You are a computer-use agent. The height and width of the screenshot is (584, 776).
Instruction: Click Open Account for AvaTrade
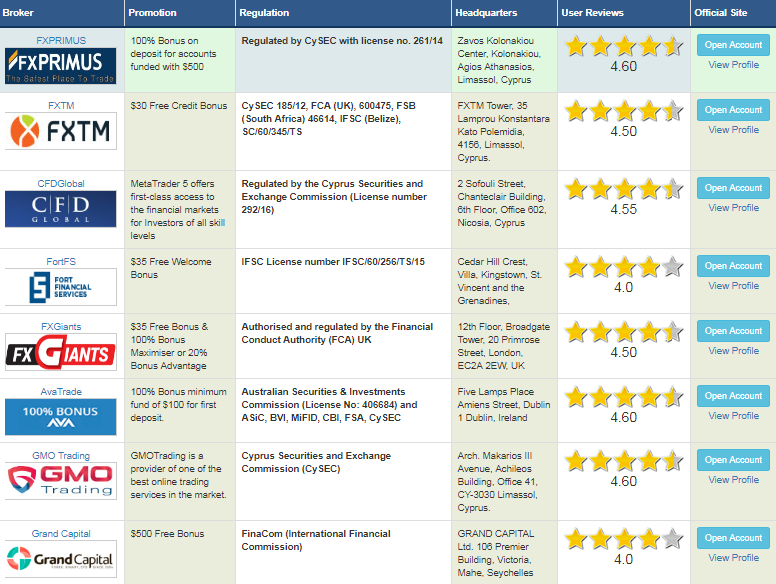click(x=733, y=396)
